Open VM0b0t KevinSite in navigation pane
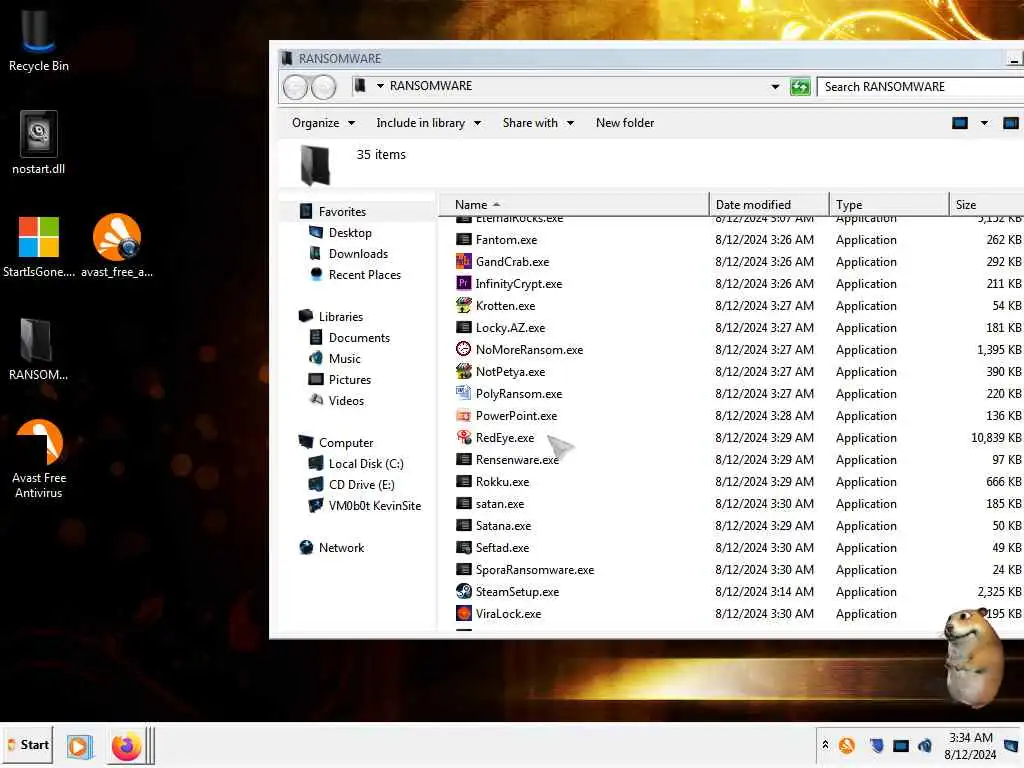Screen dimensions: 1024x768 click(x=374, y=505)
